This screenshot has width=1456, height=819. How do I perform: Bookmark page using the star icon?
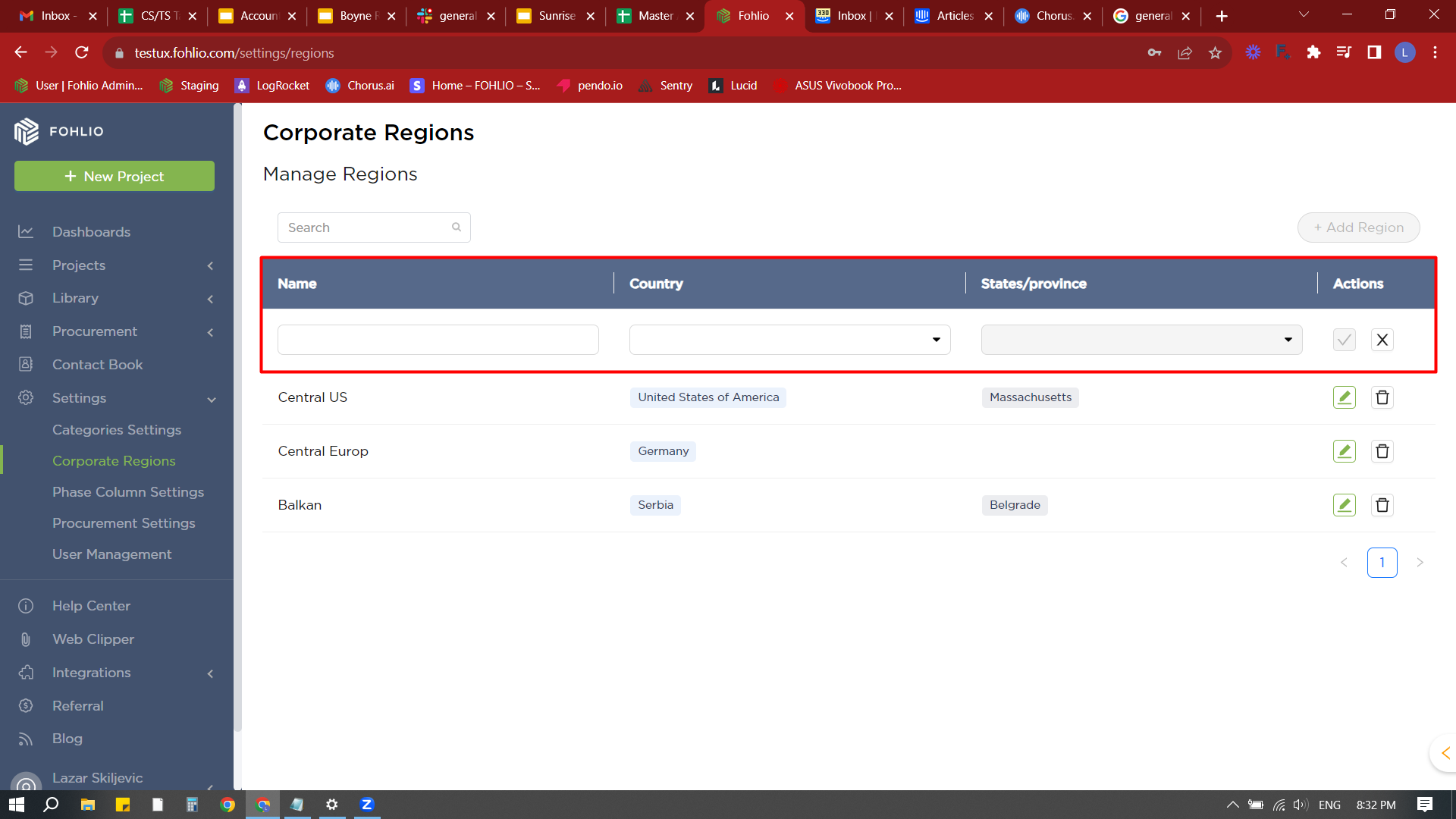pyautogui.click(x=1215, y=52)
